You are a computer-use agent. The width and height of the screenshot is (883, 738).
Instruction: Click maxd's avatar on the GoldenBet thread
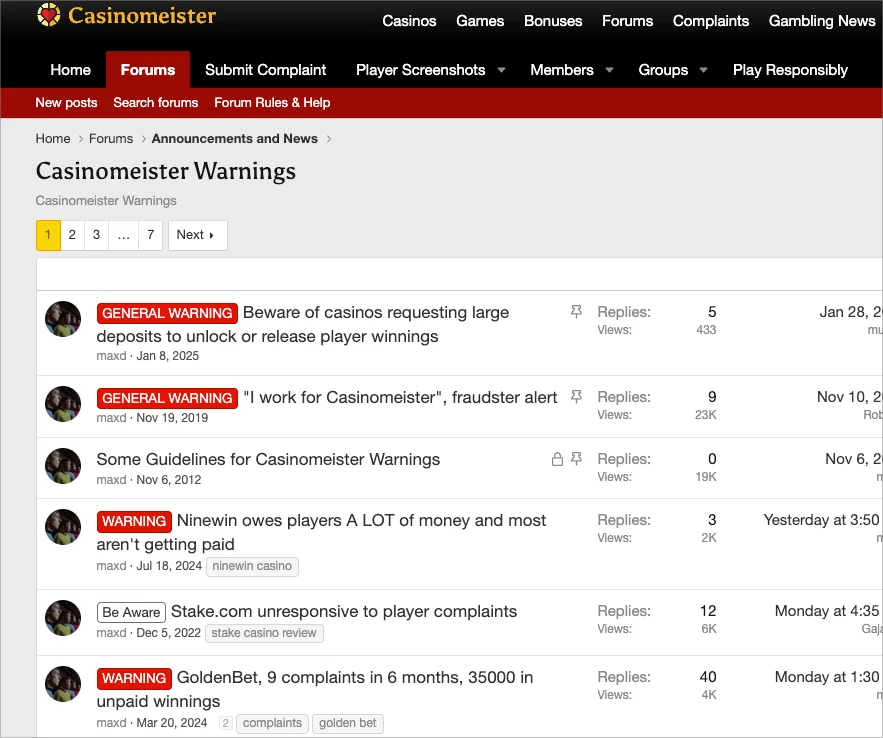tap(63, 684)
